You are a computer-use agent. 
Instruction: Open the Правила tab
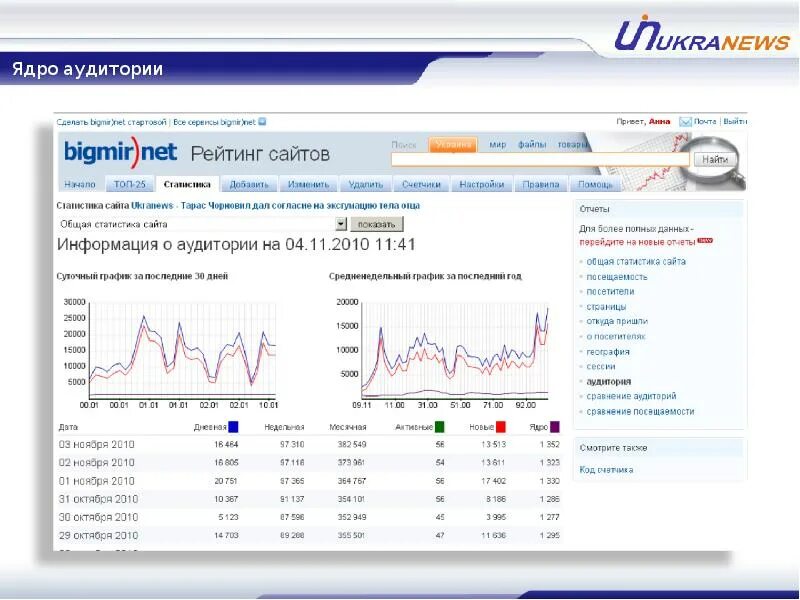point(541,184)
